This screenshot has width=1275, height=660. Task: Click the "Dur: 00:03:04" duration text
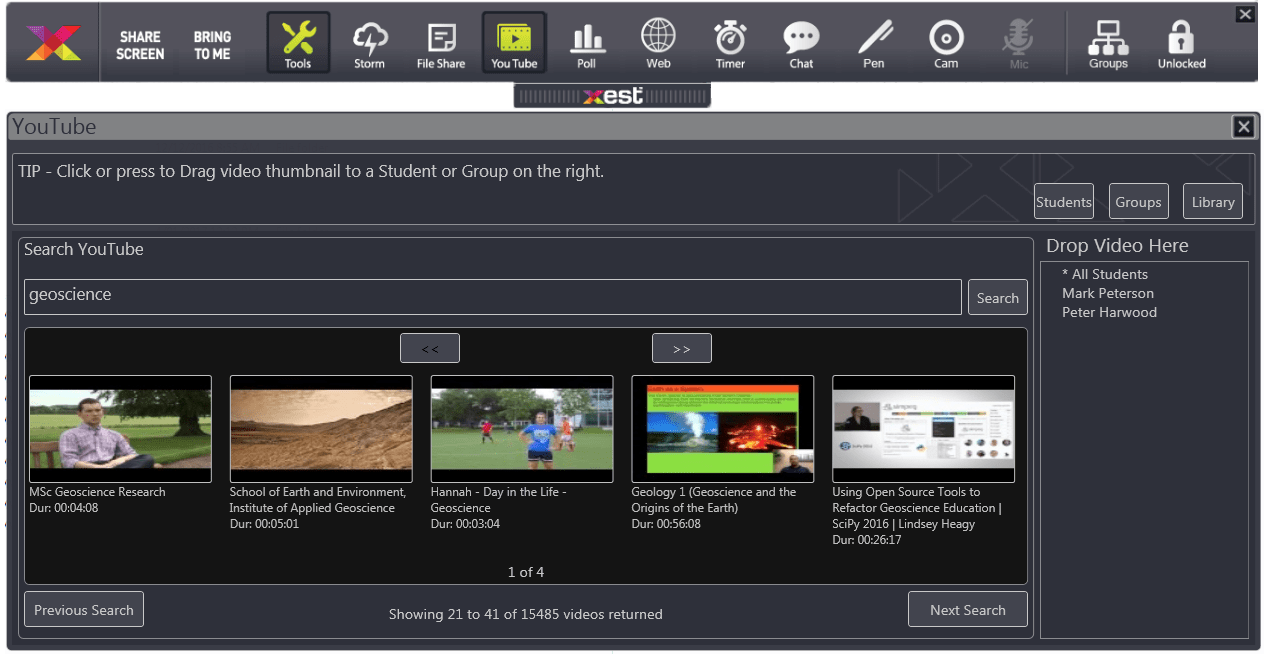(x=465, y=524)
